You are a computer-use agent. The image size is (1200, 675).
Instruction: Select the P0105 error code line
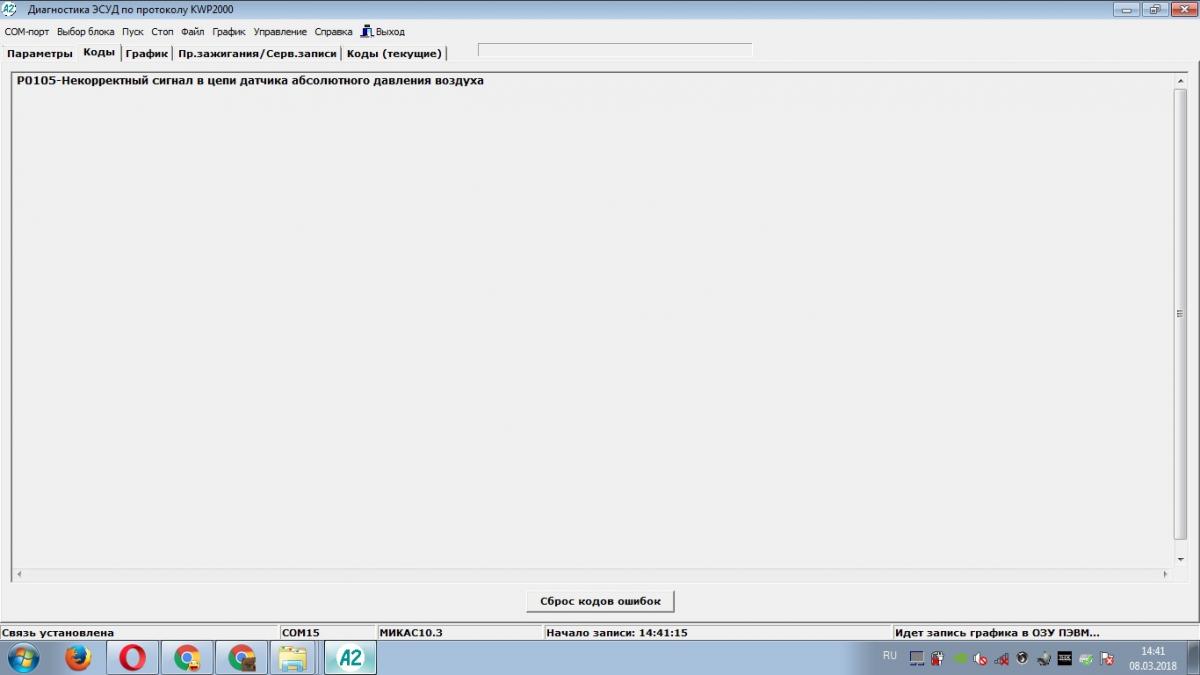[250, 81]
